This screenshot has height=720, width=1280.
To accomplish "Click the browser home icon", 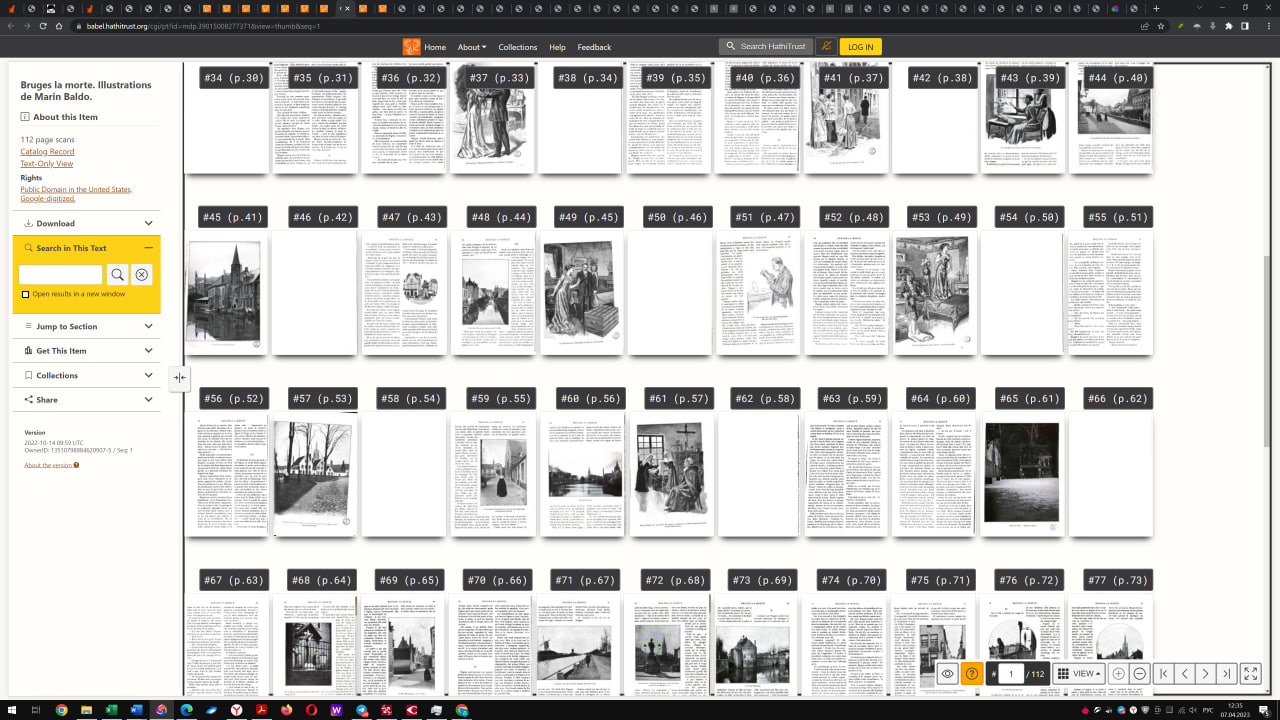I will click(x=59, y=26).
